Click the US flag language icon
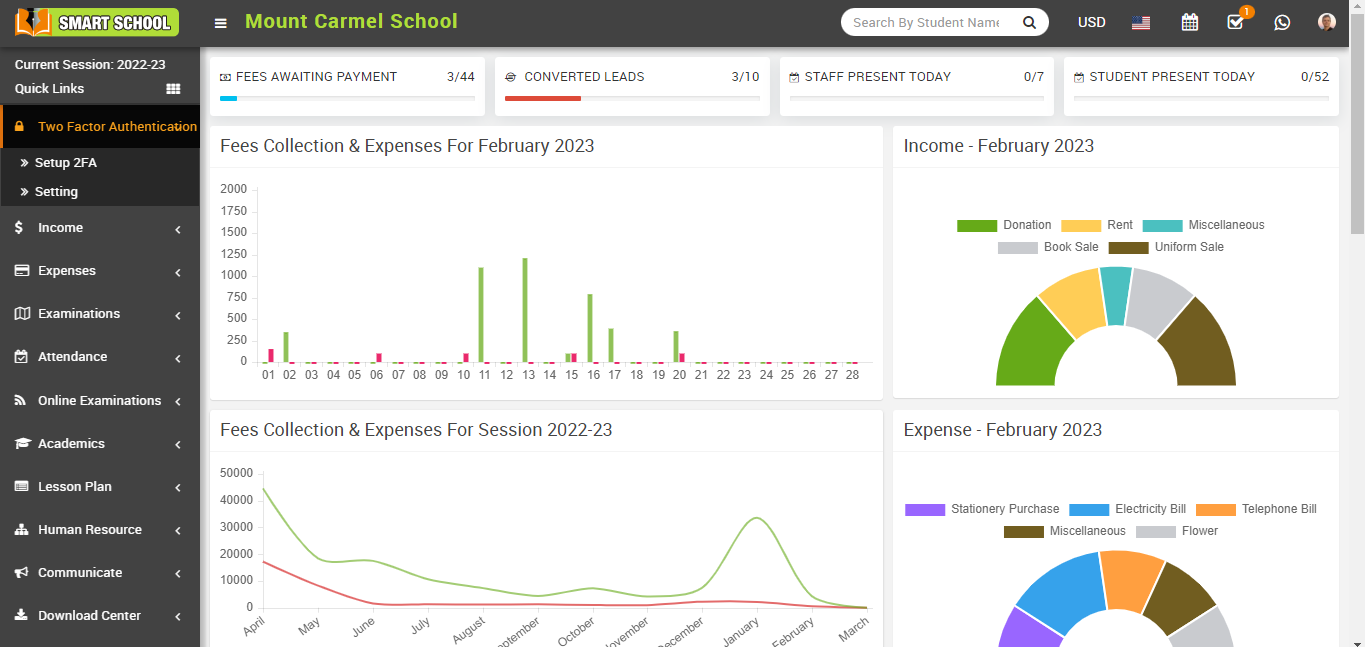 click(1141, 22)
